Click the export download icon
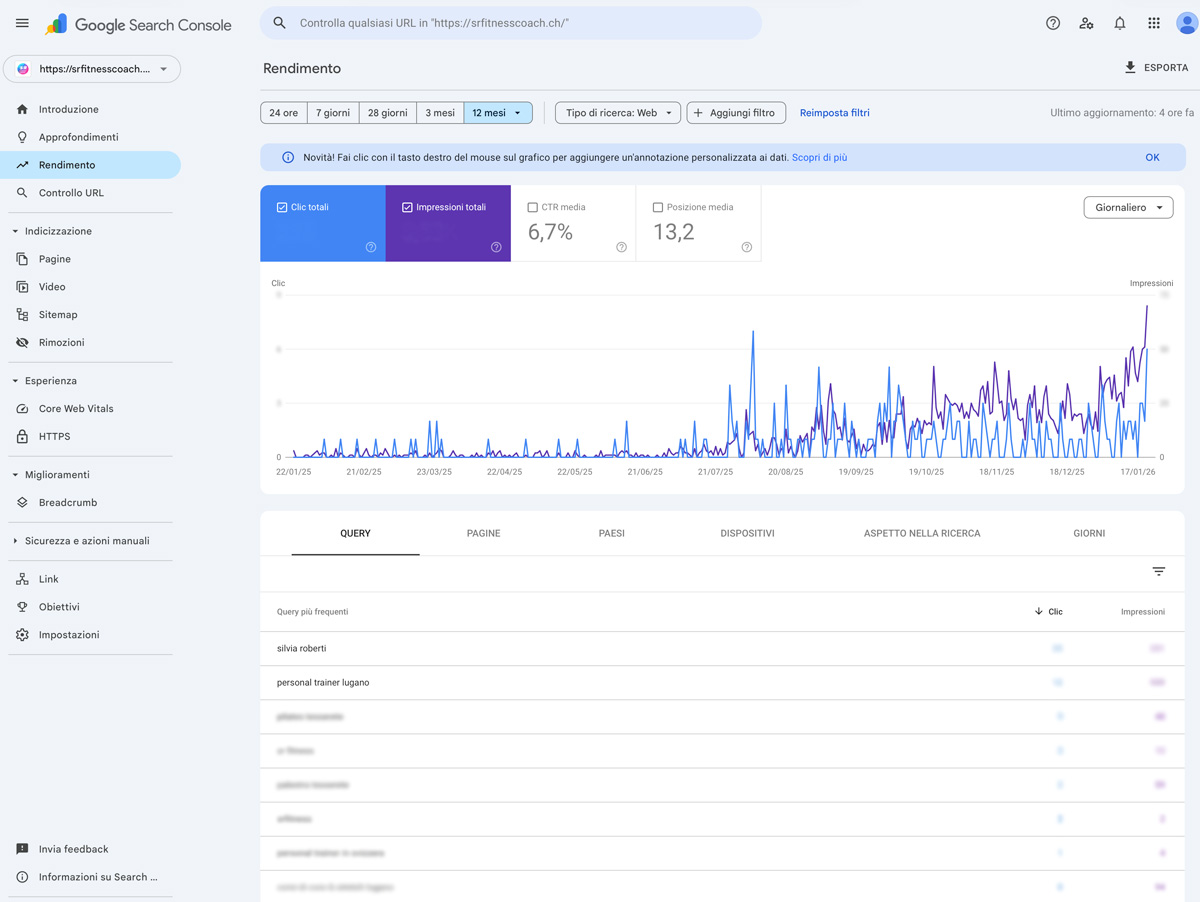The width and height of the screenshot is (1200, 902). 1130,68
